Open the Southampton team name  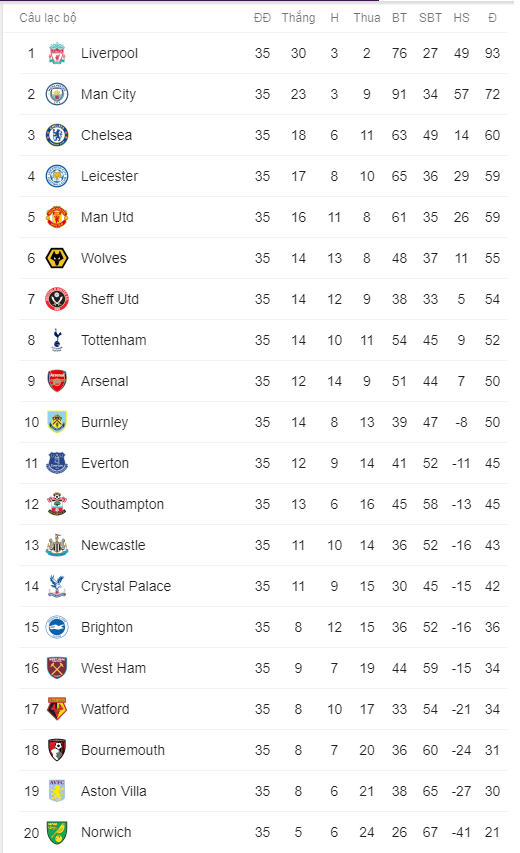pos(122,504)
